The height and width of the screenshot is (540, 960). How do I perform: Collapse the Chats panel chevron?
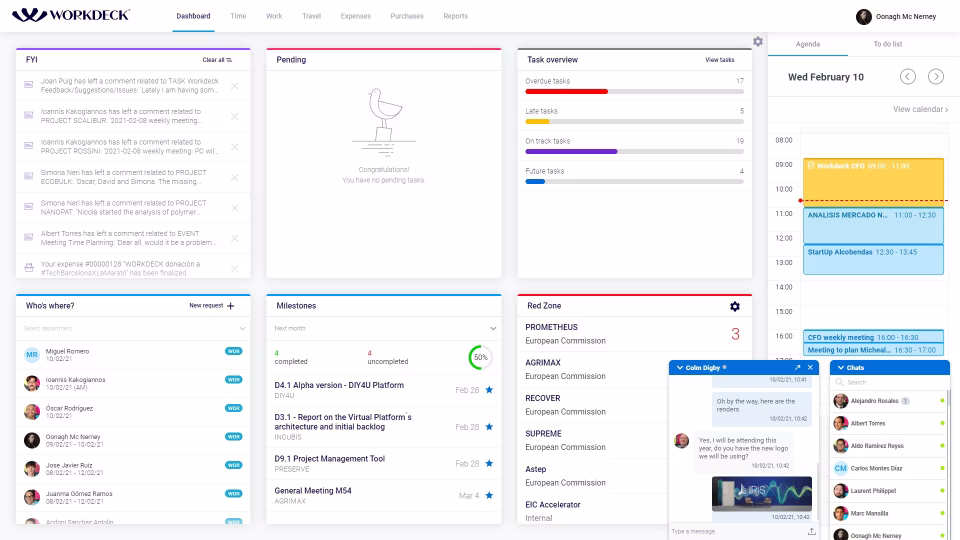pyautogui.click(x=840, y=368)
